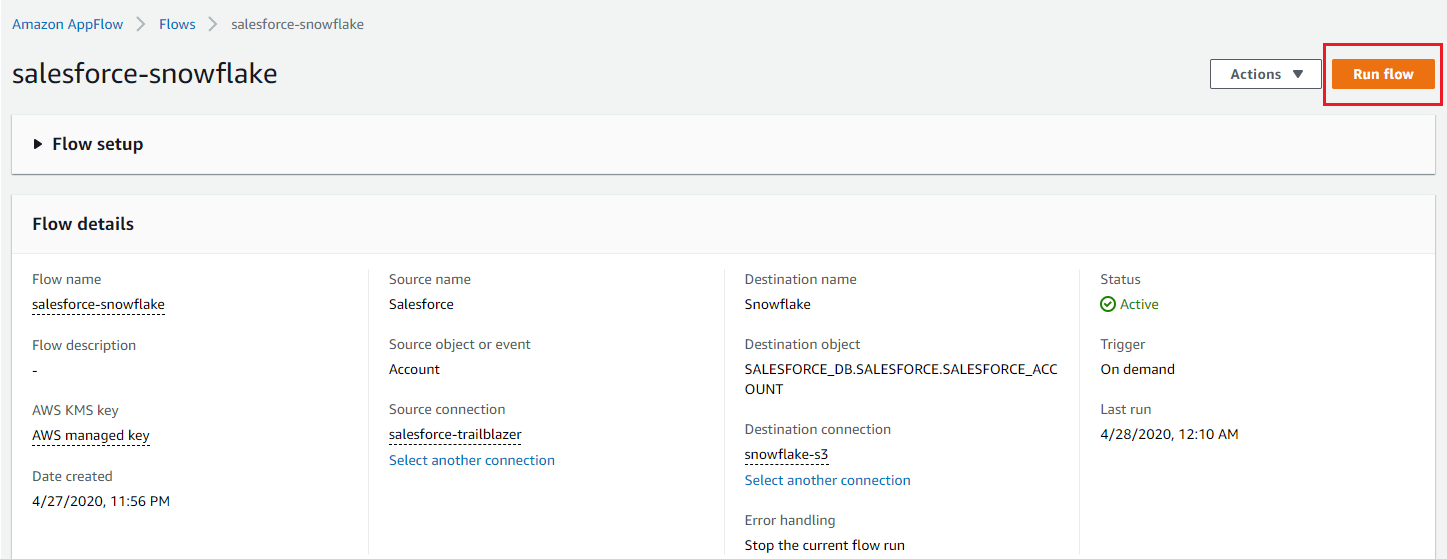The image size is (1447, 559).
Task: Click the AWS managed key value
Action: point(91,435)
